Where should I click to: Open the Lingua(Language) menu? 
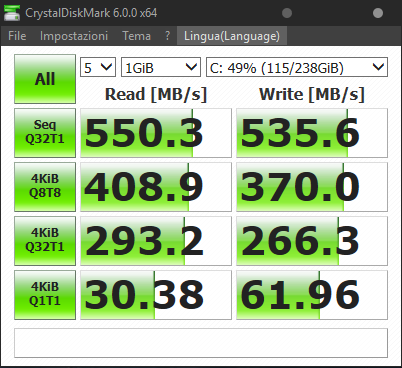(232, 36)
